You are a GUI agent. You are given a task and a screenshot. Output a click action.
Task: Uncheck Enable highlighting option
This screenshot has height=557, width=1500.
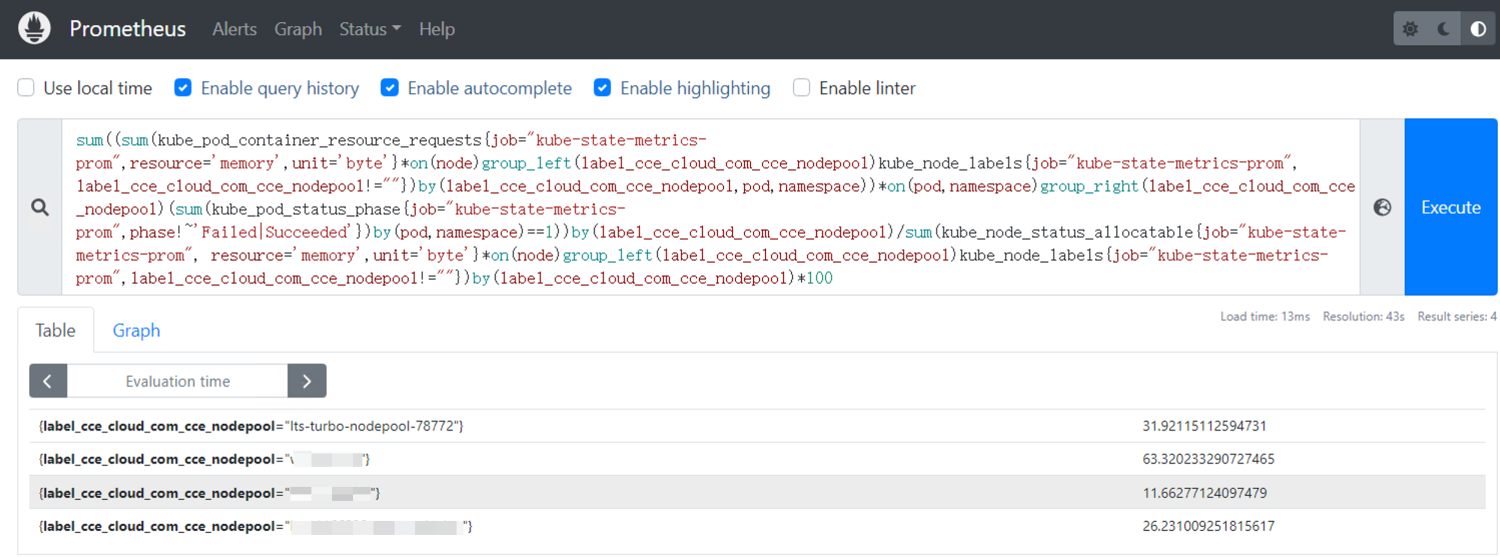(x=602, y=88)
